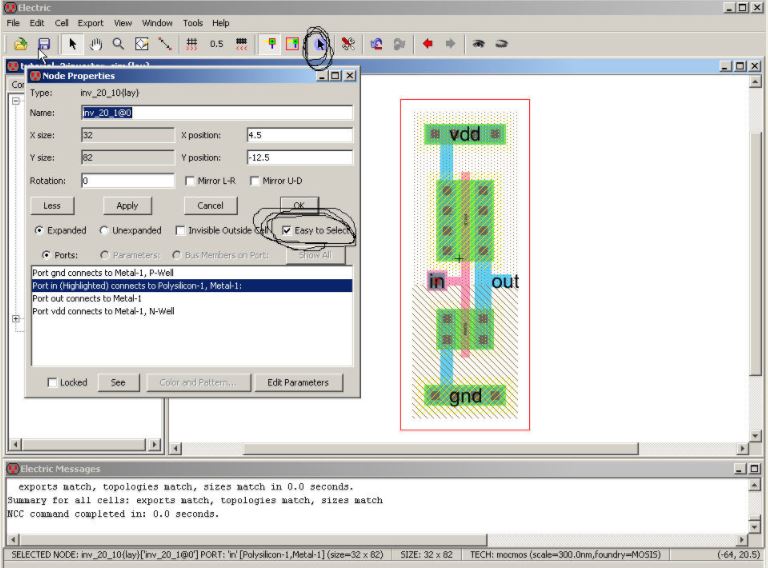Viewport: 768px width, 568px height.
Task: Click the Apply button
Action: click(x=127, y=205)
